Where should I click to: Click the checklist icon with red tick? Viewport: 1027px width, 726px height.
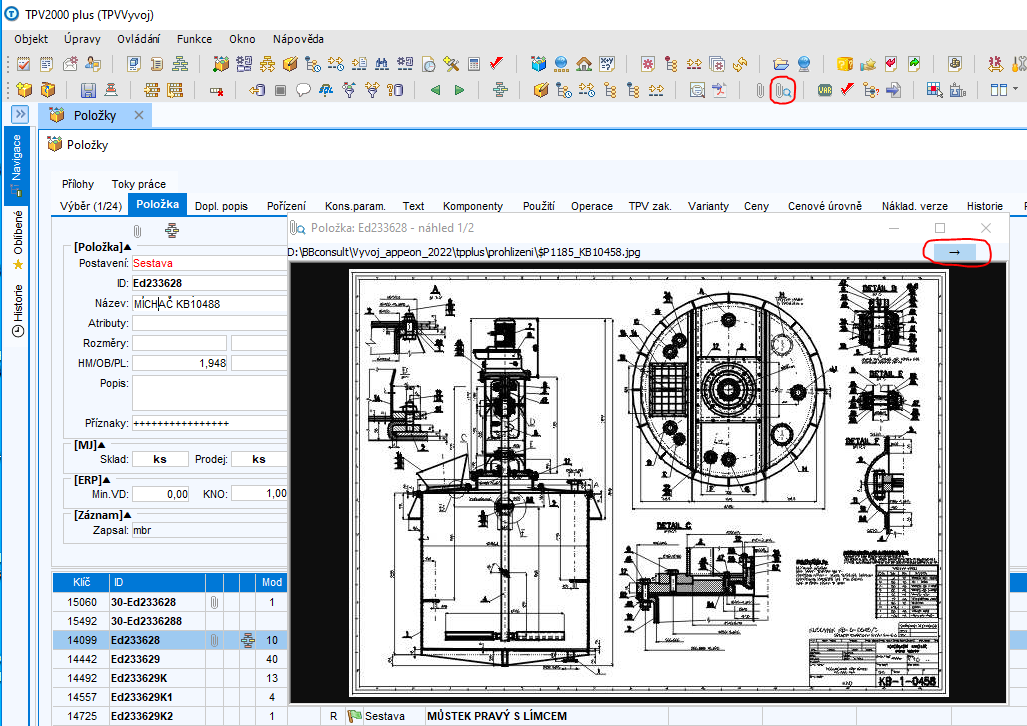24,64
